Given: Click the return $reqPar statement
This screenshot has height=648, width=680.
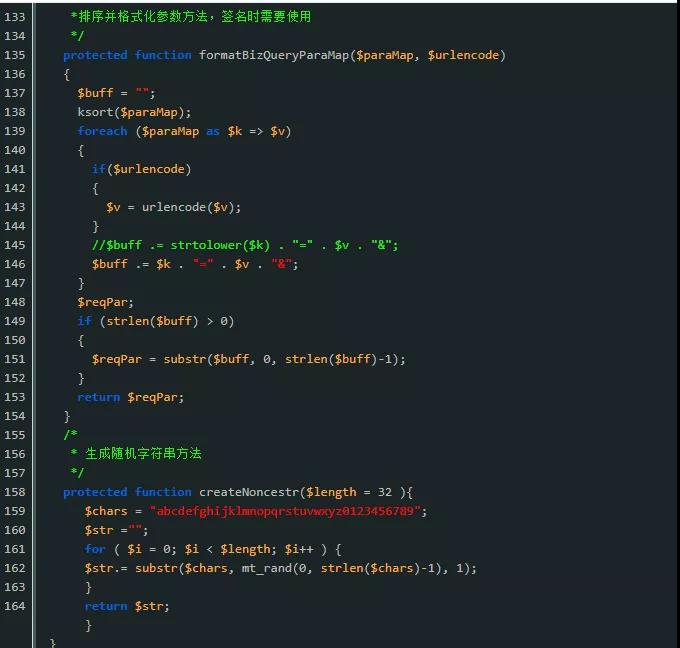Looking at the screenshot, I should pyautogui.click(x=131, y=397).
